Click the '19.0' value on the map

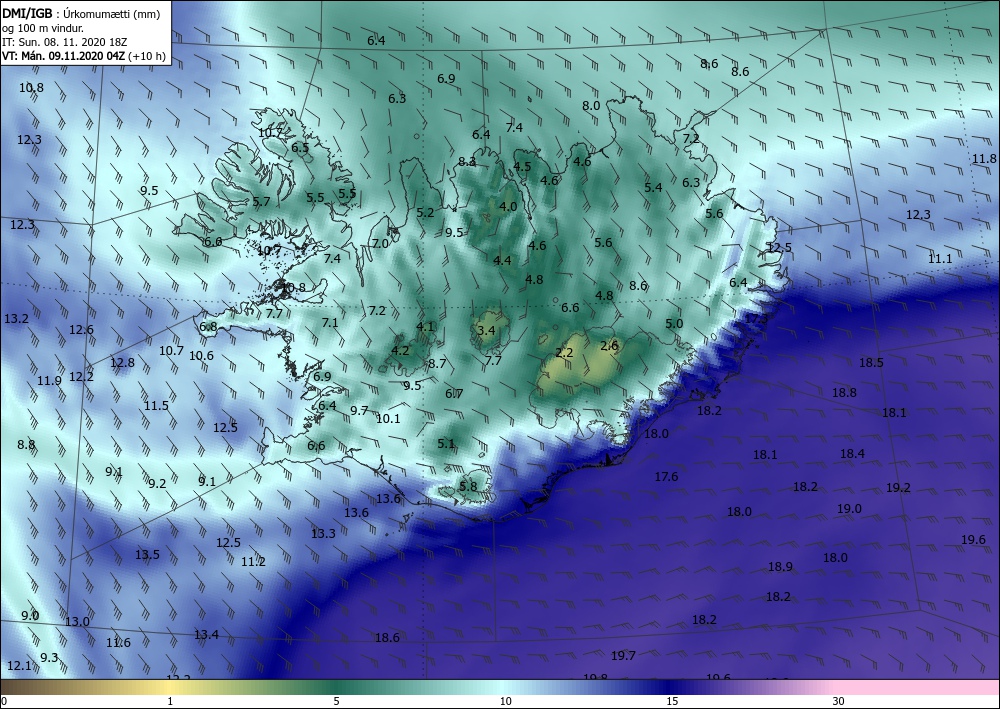(849, 509)
